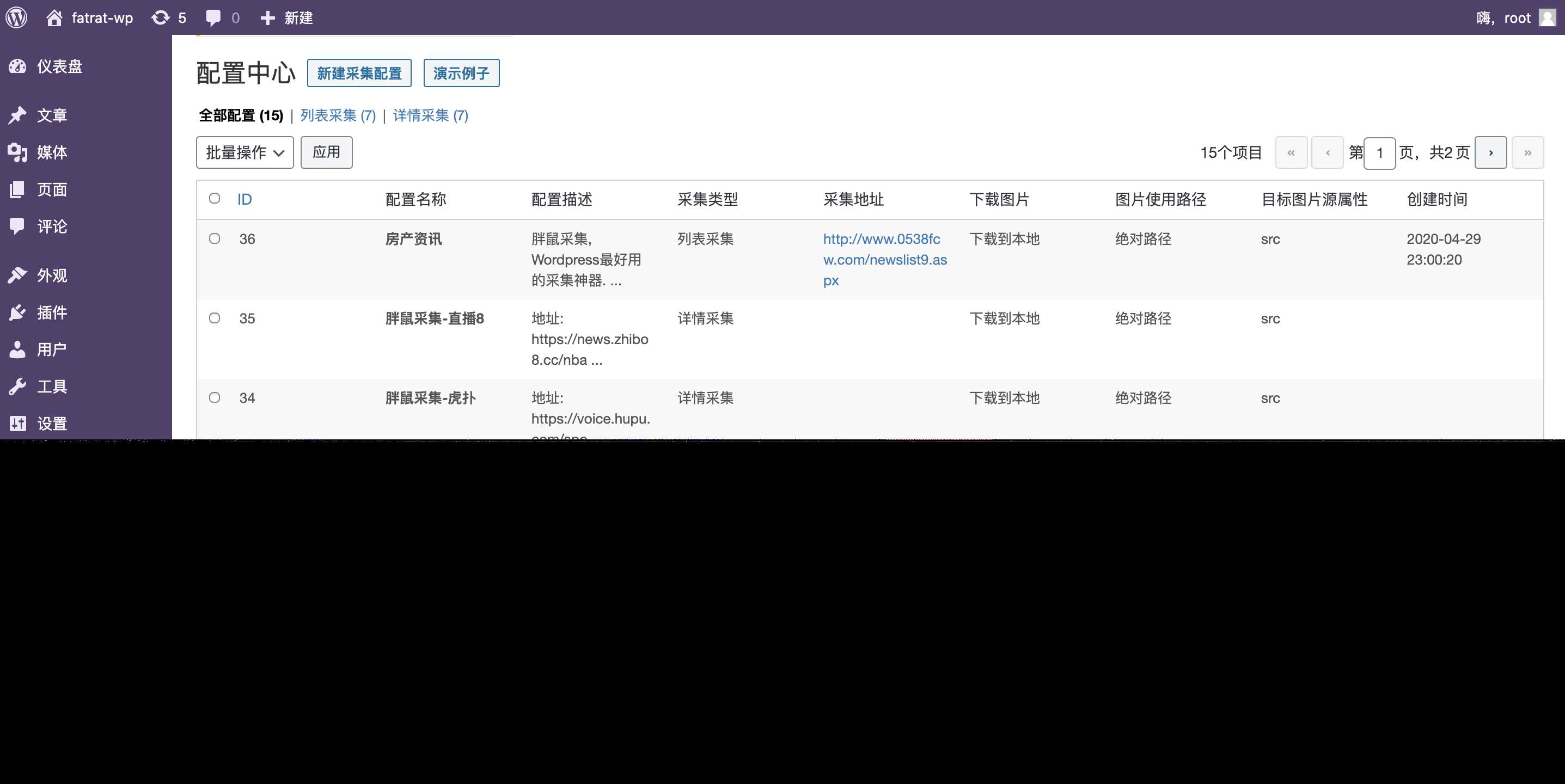This screenshot has height=784, width=1565.
Task: Select the checkbox for row ID 36
Action: 215,238
